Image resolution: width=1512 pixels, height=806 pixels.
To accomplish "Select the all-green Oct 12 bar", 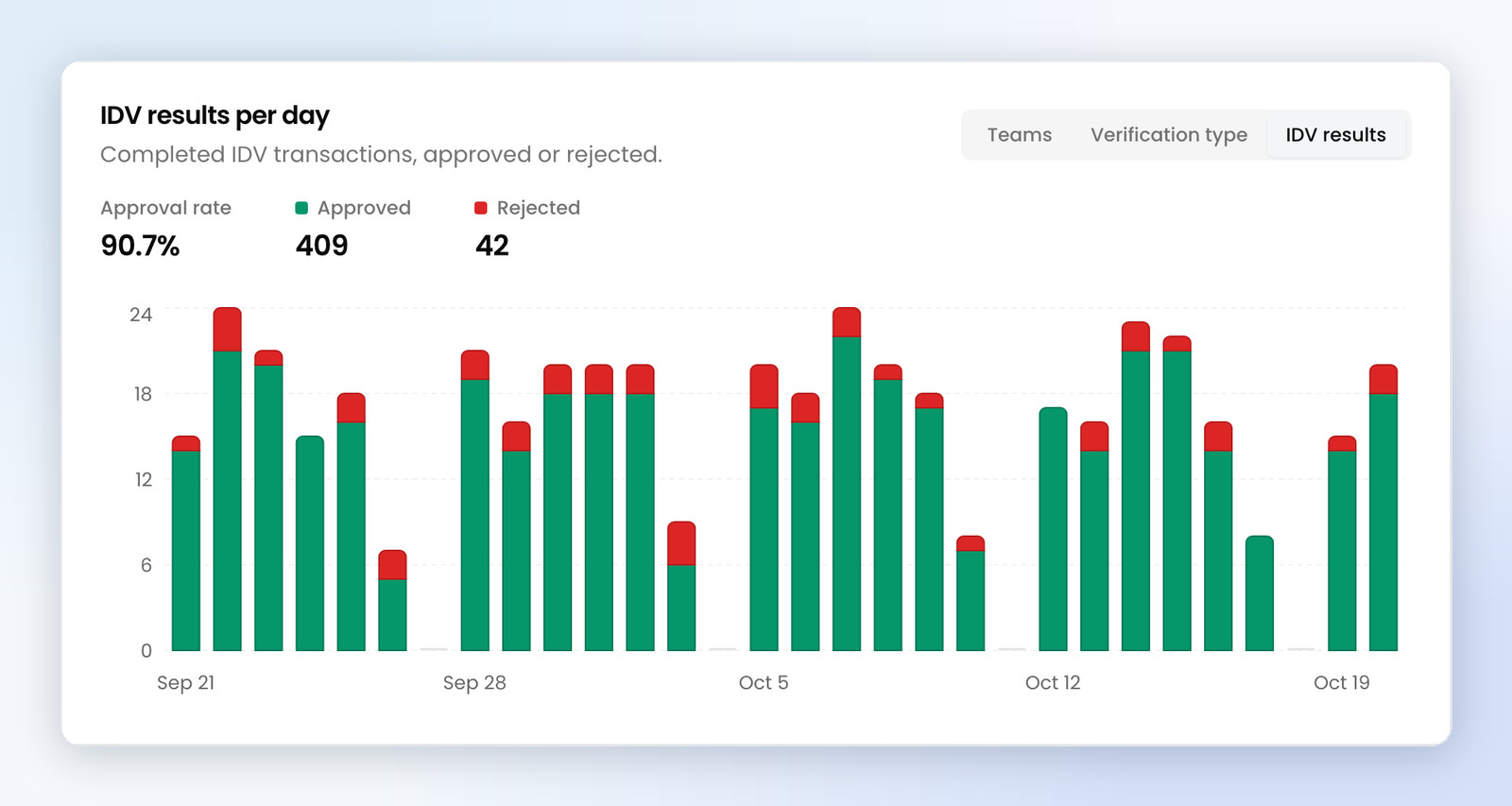I will click(1053, 529).
